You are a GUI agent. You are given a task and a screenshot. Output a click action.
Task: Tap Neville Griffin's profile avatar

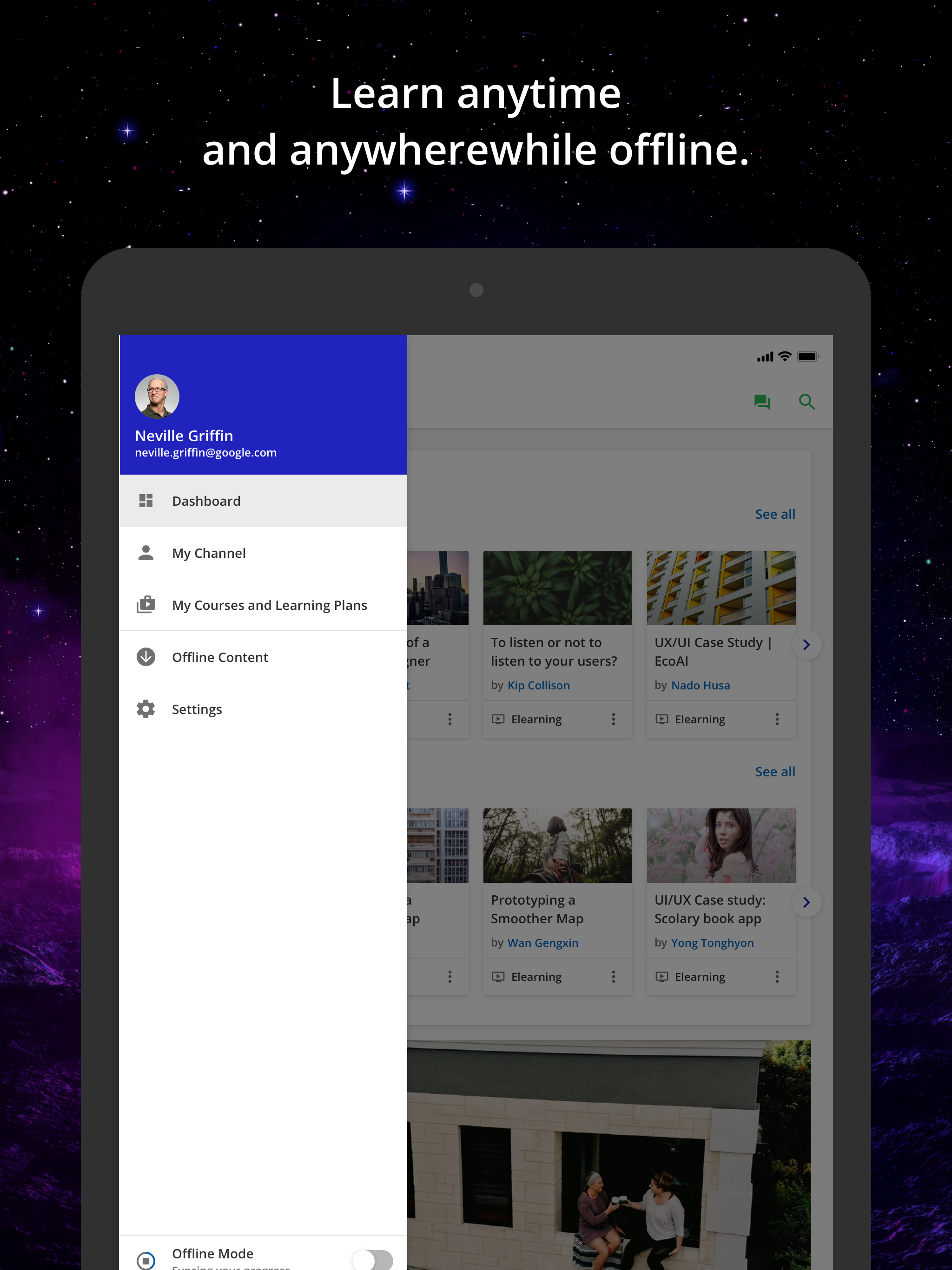coord(157,396)
